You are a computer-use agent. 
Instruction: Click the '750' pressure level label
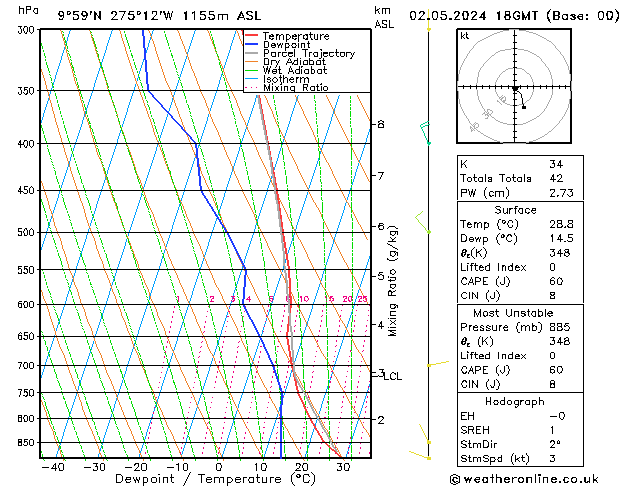point(28,393)
